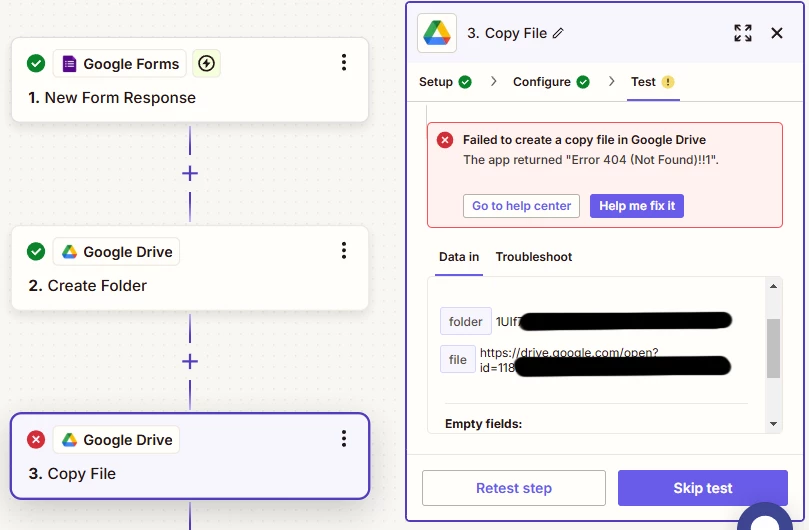The image size is (809, 530).
Task: Click the Help me fix it button
Action: click(637, 206)
